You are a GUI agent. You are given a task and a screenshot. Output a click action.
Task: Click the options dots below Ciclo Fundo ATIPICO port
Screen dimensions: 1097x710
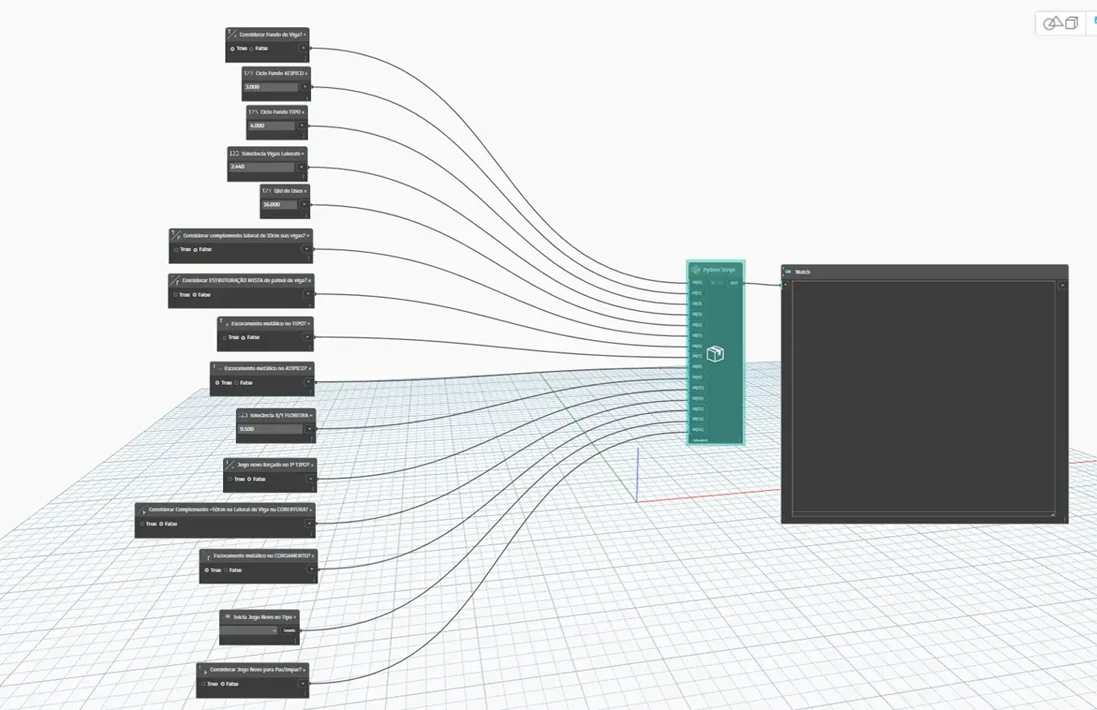coord(307,97)
